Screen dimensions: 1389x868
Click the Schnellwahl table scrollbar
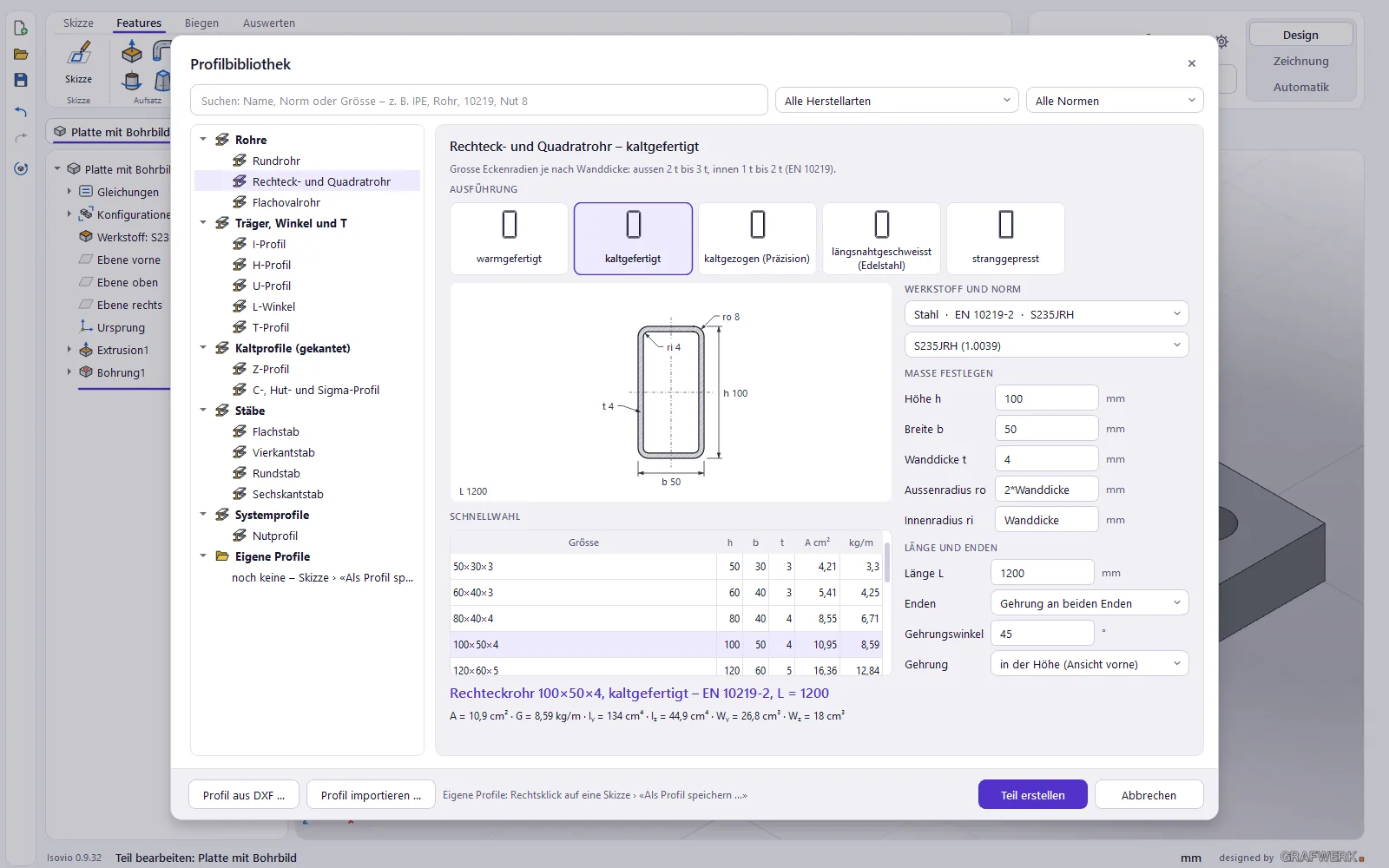pos(886,562)
